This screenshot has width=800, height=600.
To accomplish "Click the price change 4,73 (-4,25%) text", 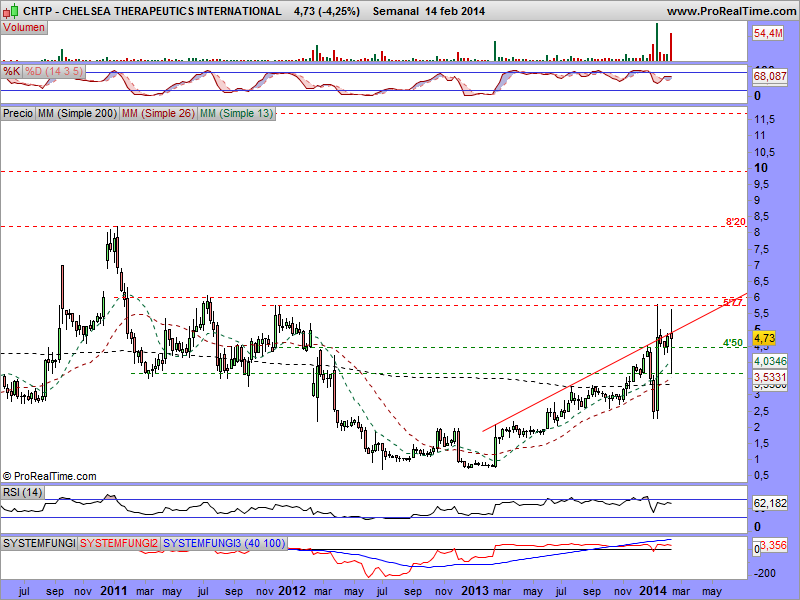I will 327,11.
